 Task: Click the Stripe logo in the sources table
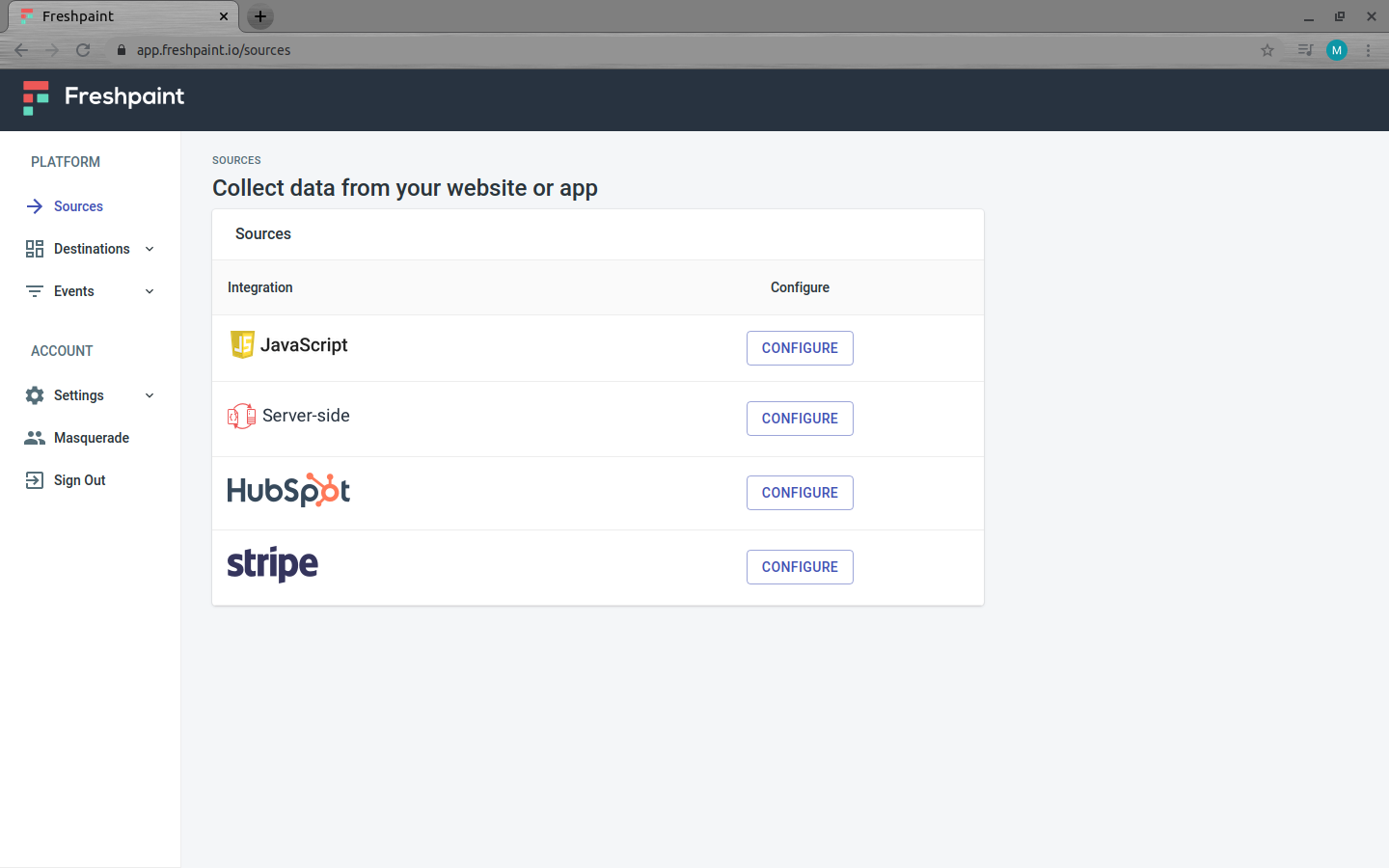pyautogui.click(x=272, y=564)
